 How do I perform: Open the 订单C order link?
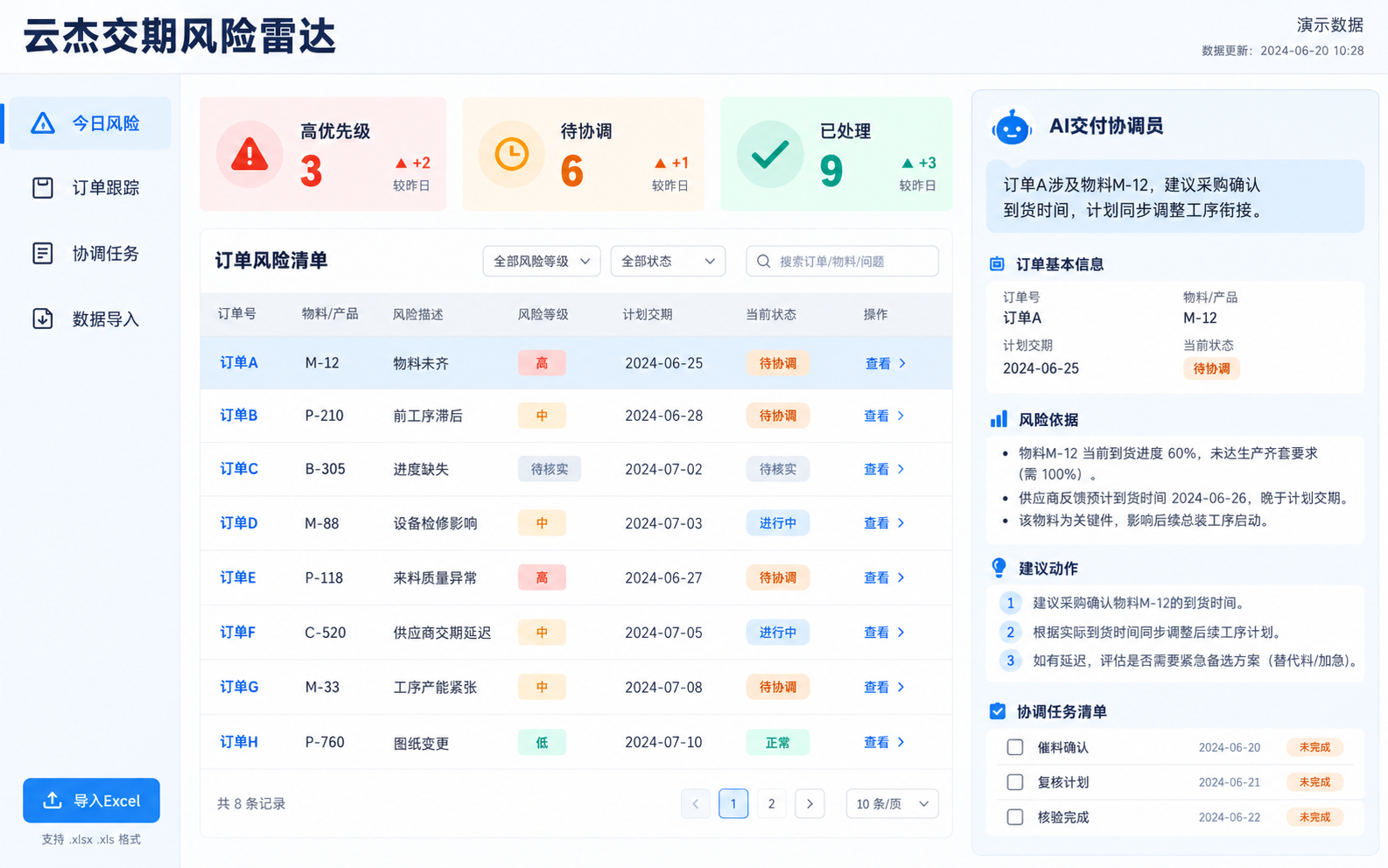coord(239,469)
